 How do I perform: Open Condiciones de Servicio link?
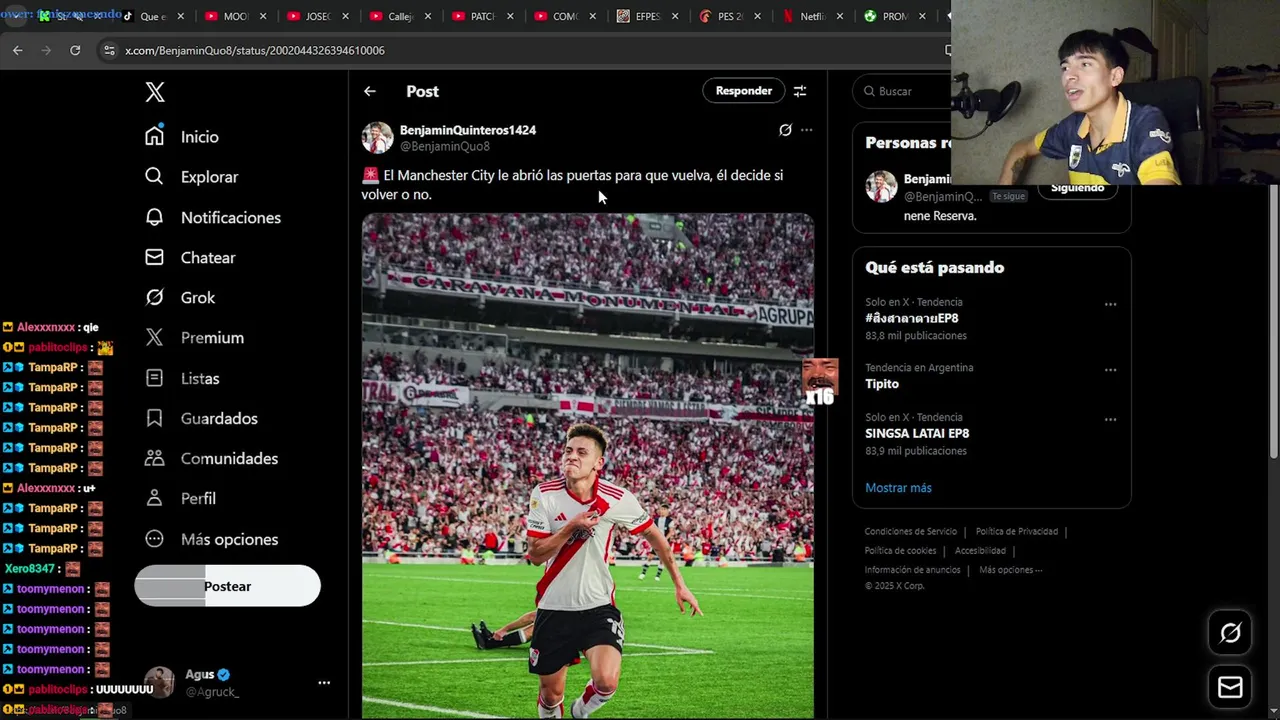tap(911, 532)
